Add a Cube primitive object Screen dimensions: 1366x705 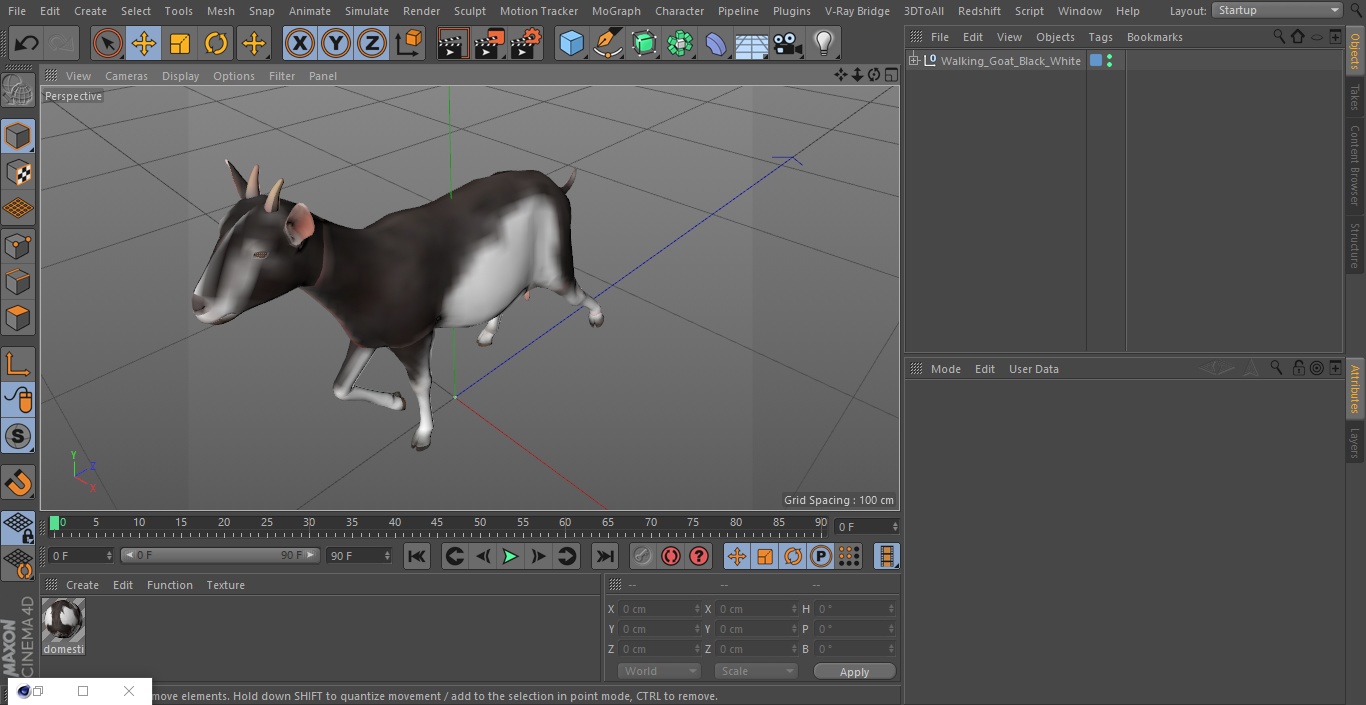pyautogui.click(x=571, y=44)
